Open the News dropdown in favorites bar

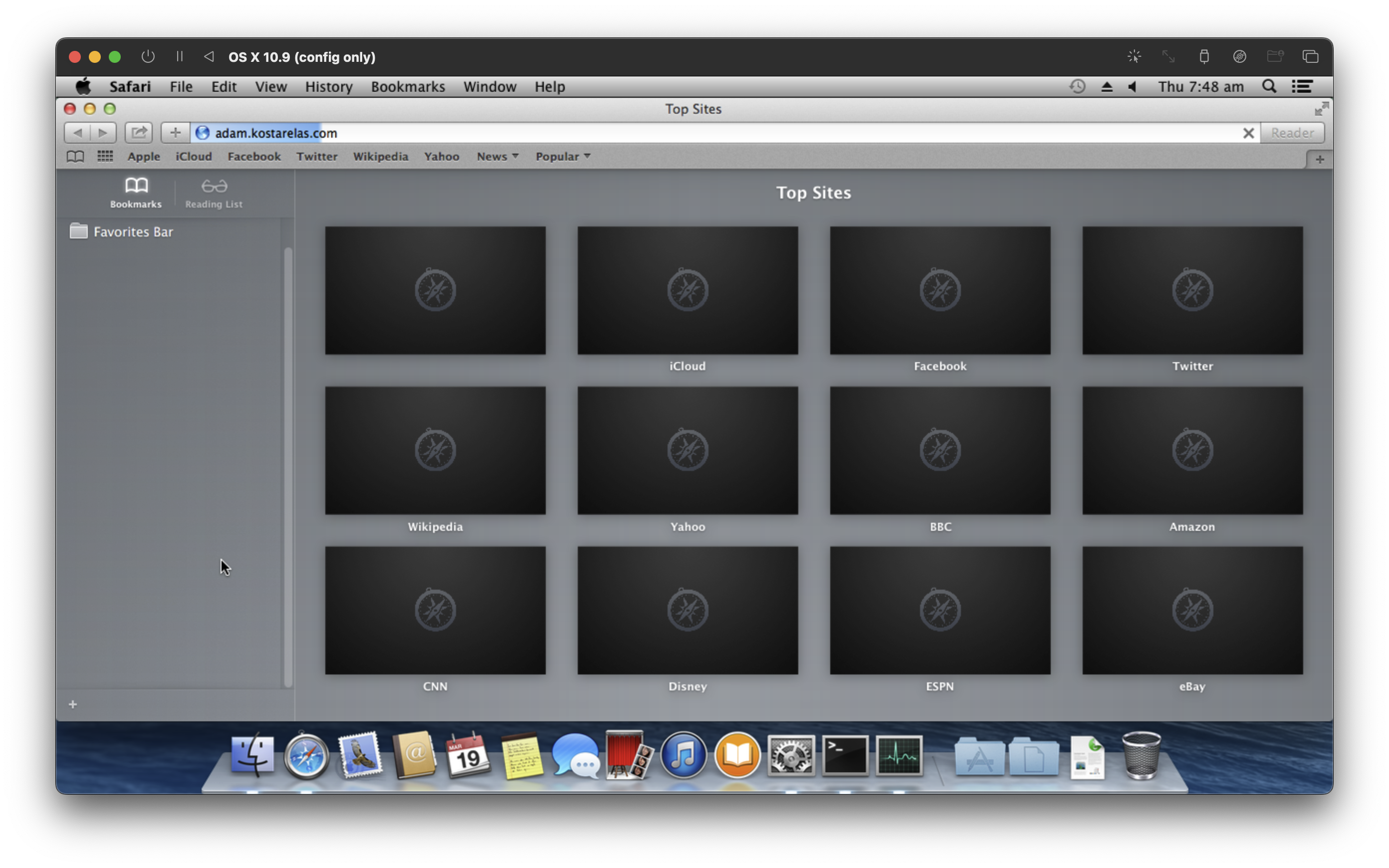tap(496, 156)
